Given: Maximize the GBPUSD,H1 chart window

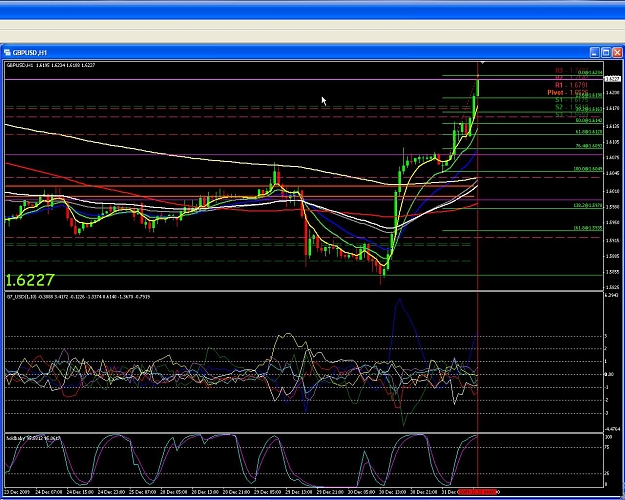Looking at the screenshot, I should (606, 53).
